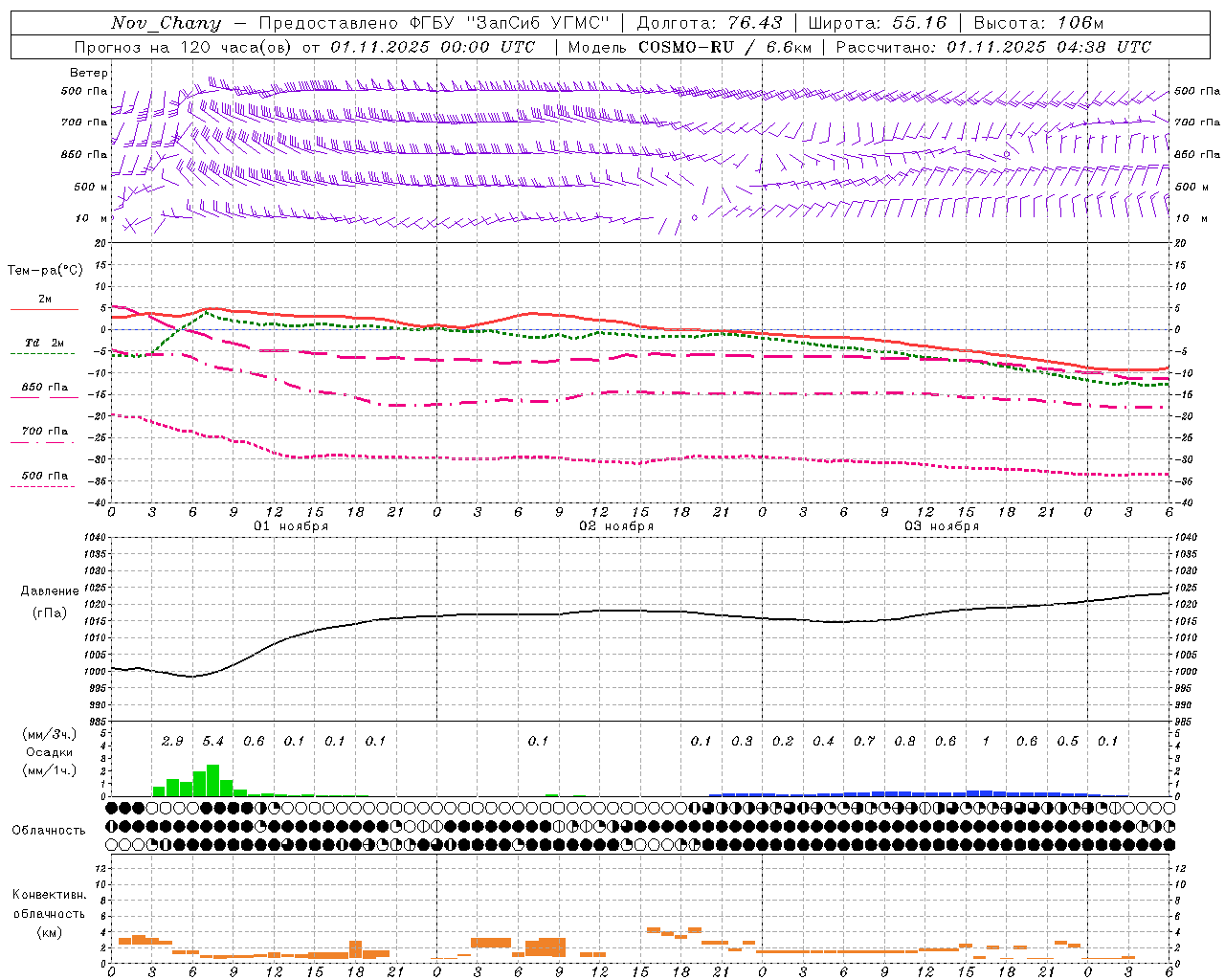This screenshot has width=1225, height=980.
Task: Click the Тем-ра(°C) axis title
Action: [45, 271]
